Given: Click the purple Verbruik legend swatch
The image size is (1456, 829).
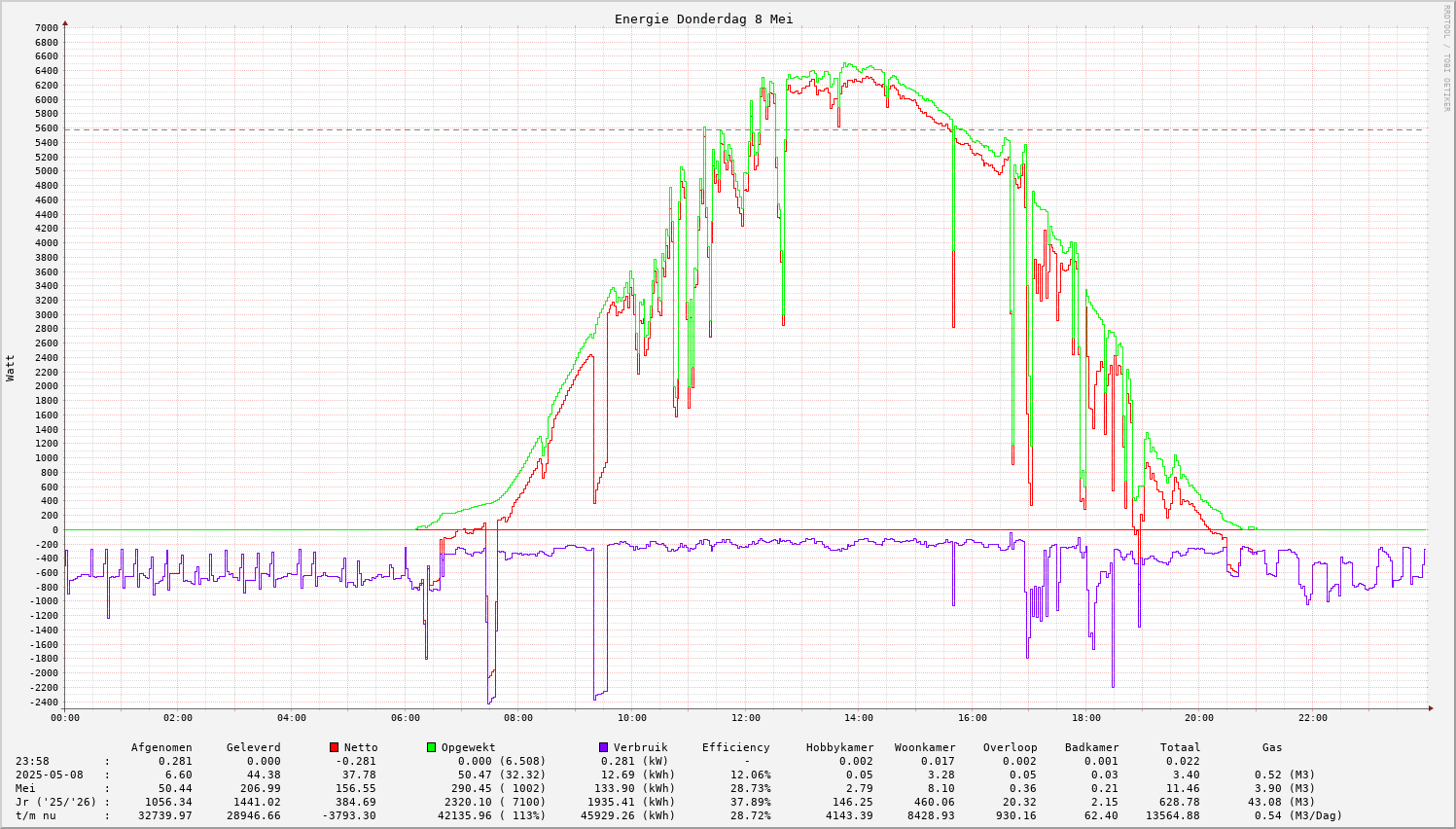Looking at the screenshot, I should 603,747.
